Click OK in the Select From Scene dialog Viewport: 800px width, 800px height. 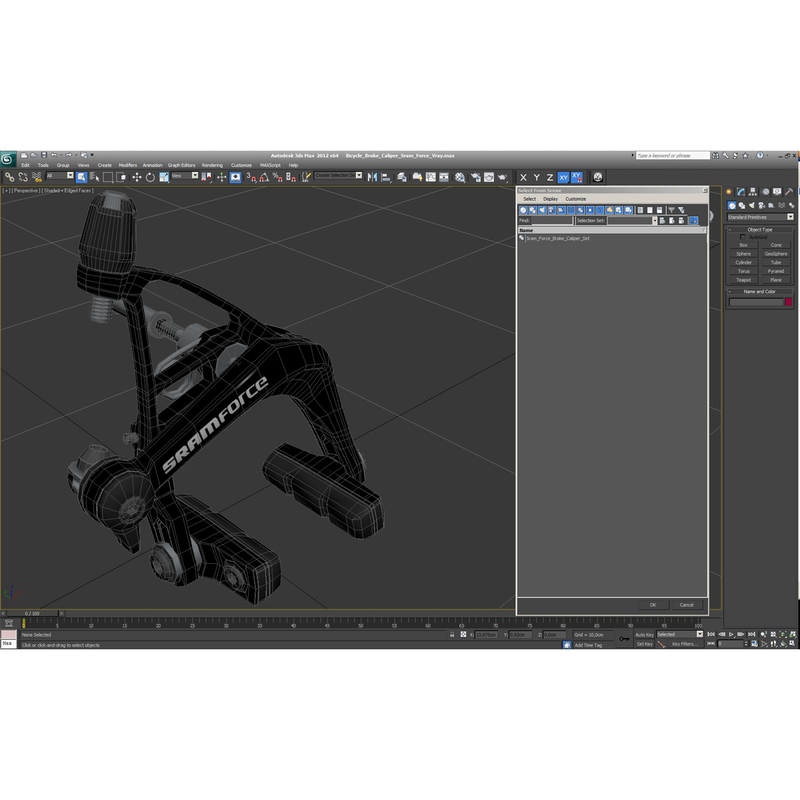point(652,605)
